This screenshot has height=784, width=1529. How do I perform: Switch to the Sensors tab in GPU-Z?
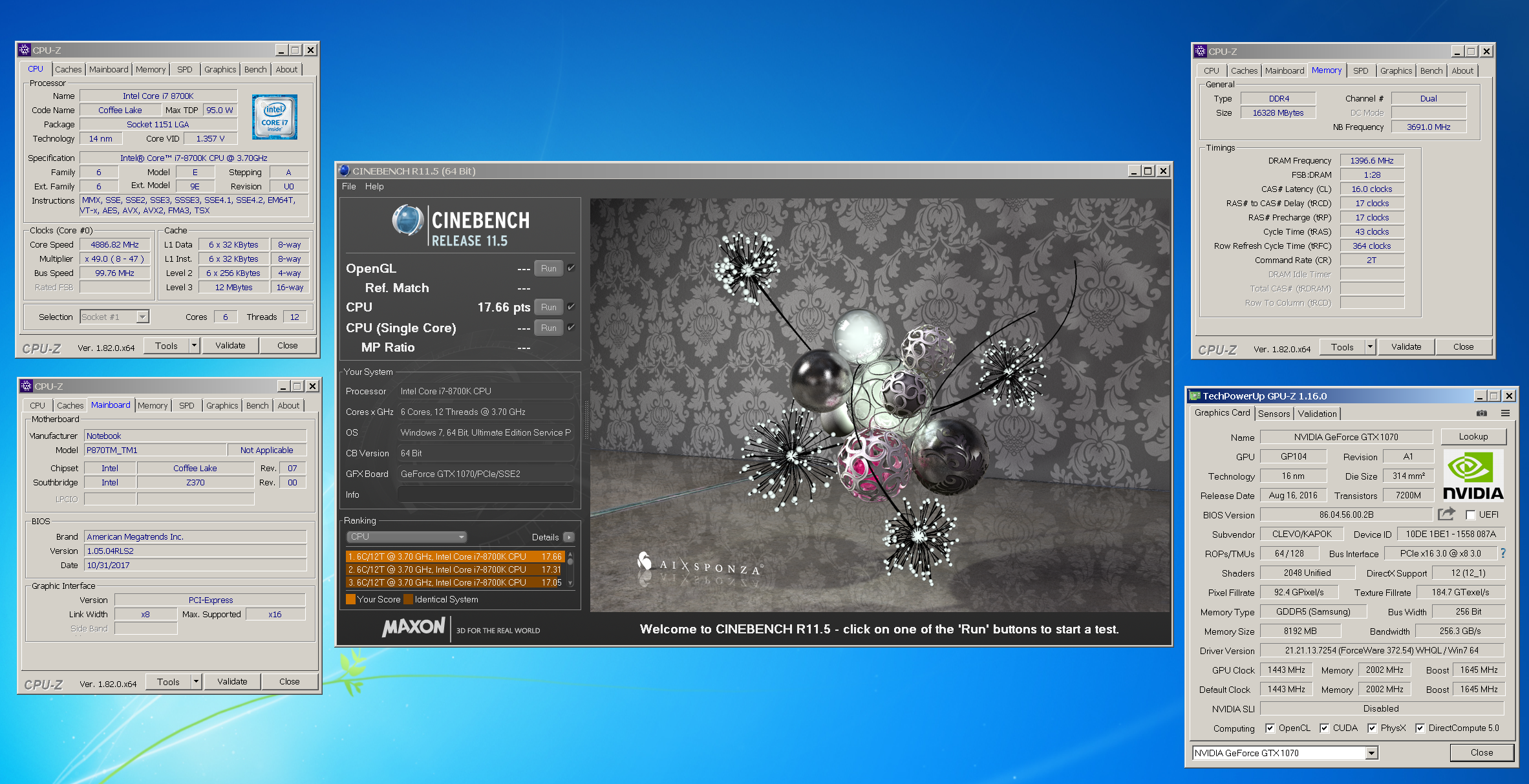(1274, 414)
